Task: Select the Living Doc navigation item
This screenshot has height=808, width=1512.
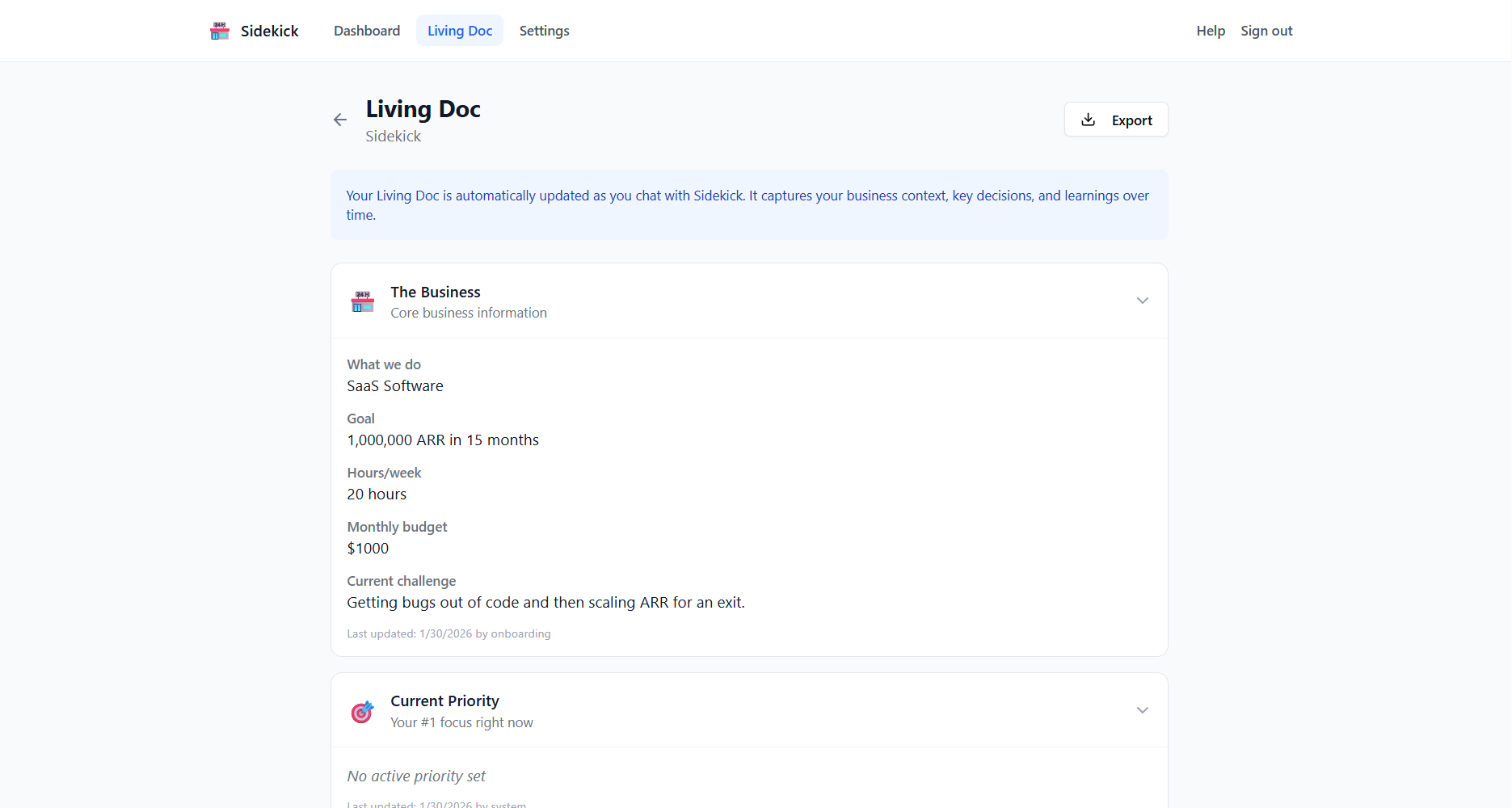Action: click(x=459, y=30)
